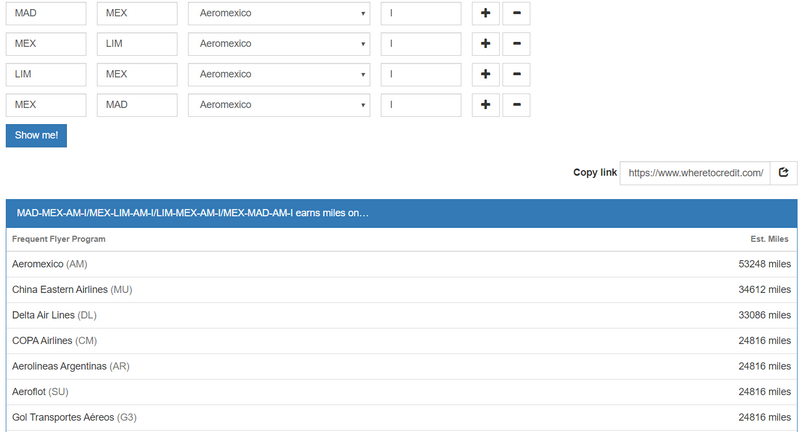The height and width of the screenshot is (432, 800).
Task: Edit destination field MEX in the first row
Action: point(137,13)
